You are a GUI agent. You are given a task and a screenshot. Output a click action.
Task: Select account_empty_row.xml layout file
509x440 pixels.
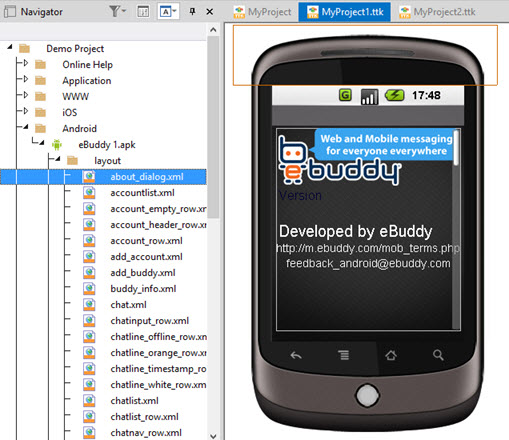[158, 209]
